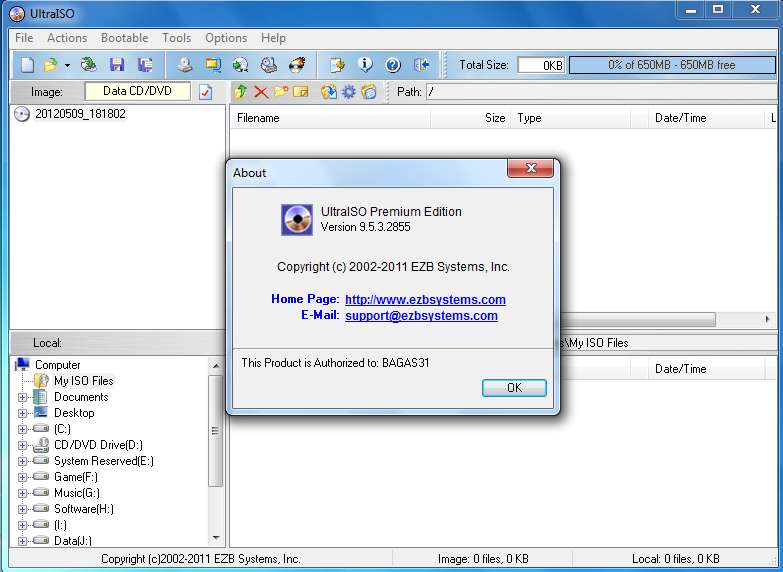Select My ISO Files in local tree

83,381
